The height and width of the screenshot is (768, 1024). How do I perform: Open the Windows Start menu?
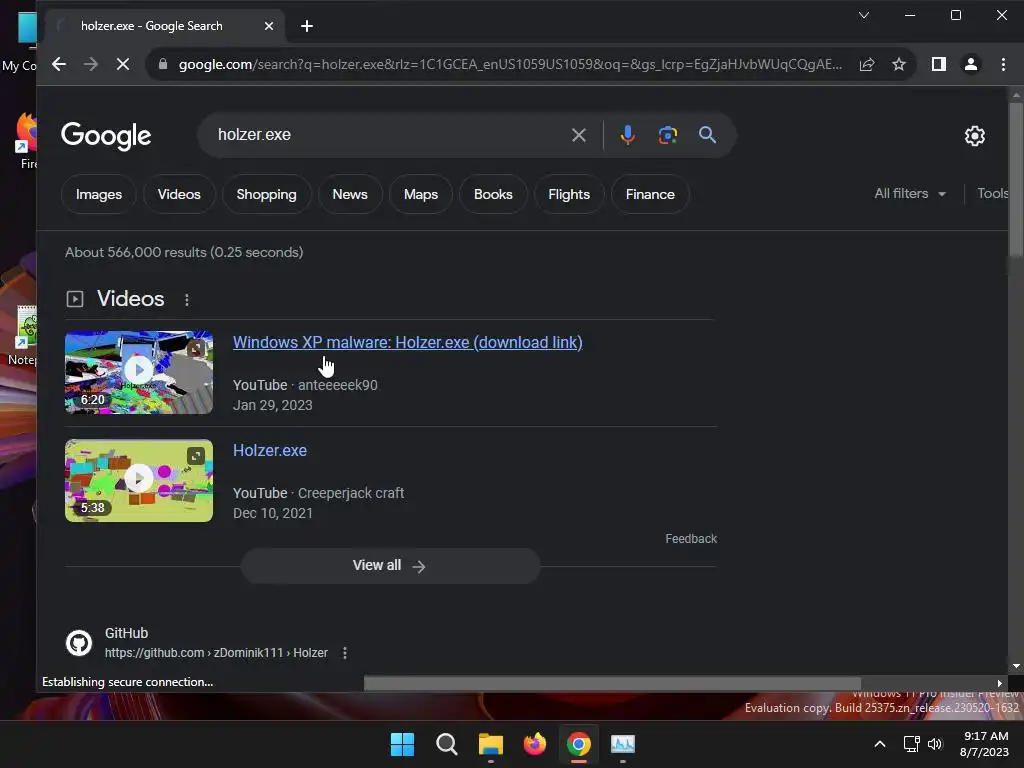coord(402,744)
